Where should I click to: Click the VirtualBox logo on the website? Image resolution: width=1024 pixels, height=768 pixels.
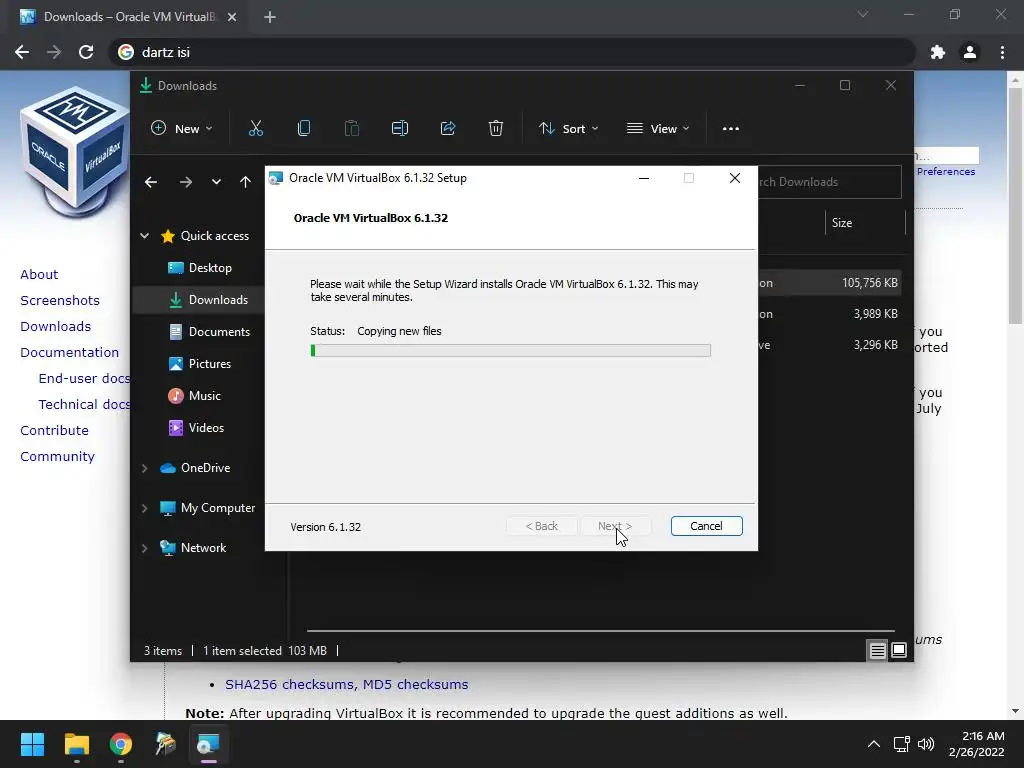tap(74, 152)
